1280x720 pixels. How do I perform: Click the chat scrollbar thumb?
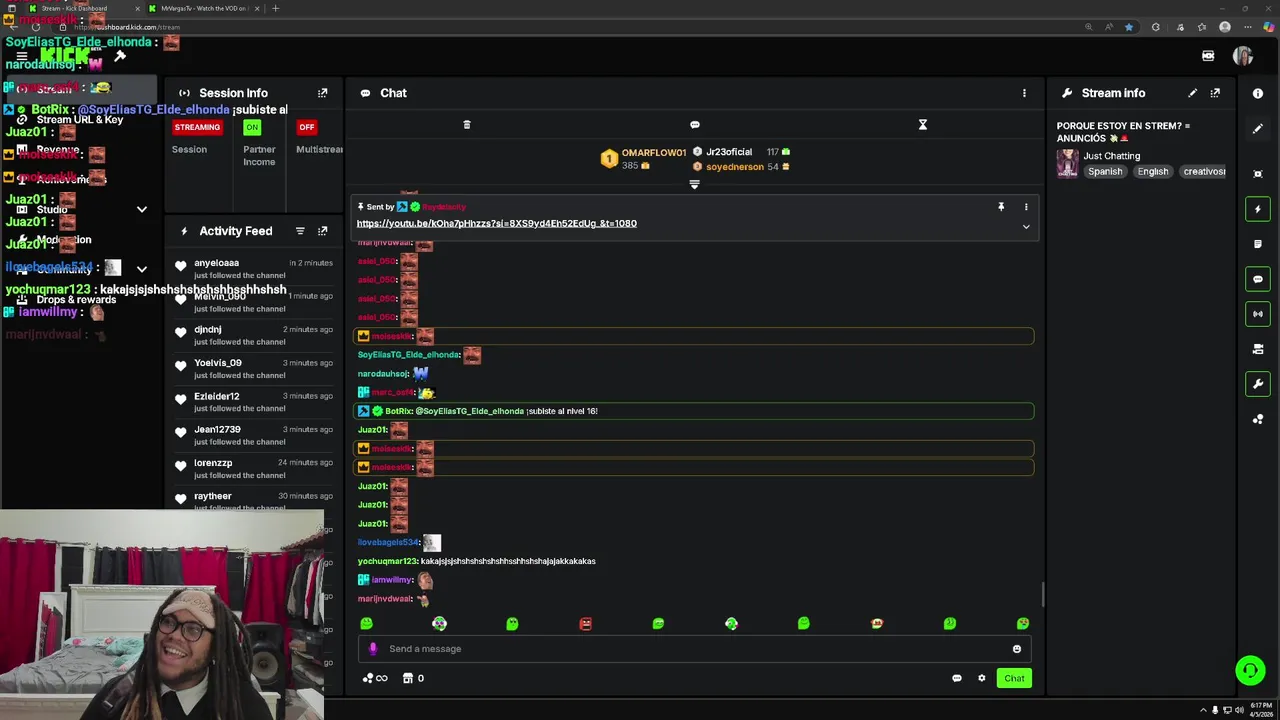coord(1042,594)
